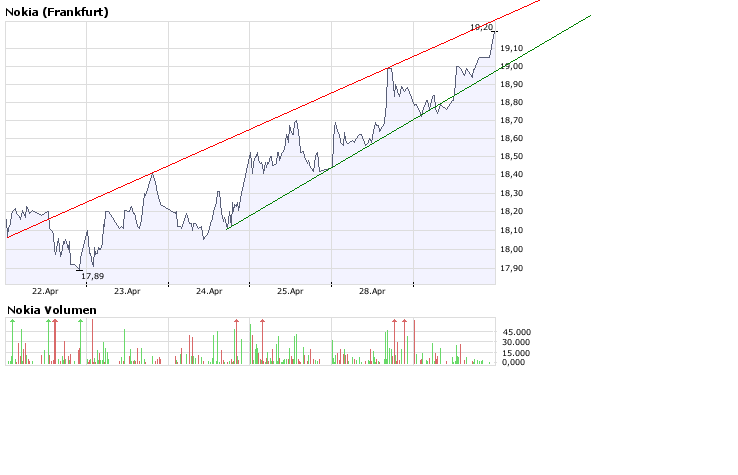Click the 19,00 price axis label
738x475 pixels.
[x=512, y=66]
